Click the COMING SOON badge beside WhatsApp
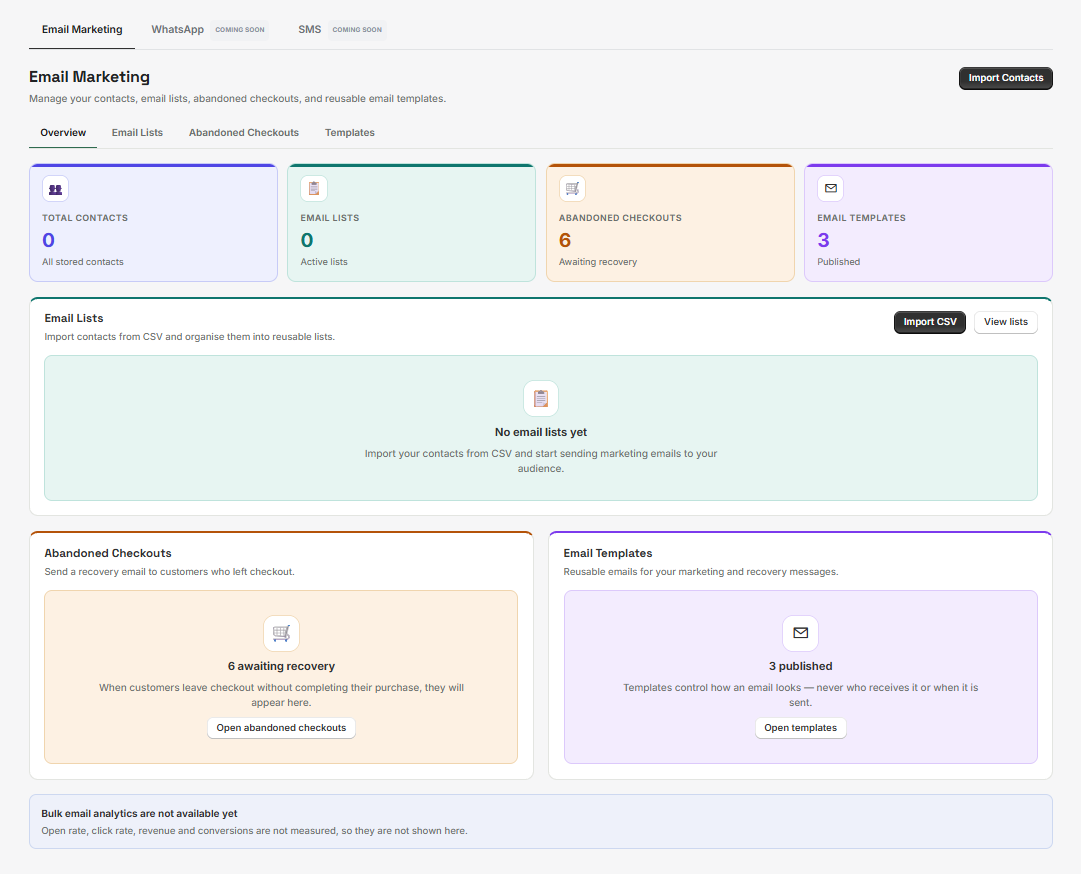The width and height of the screenshot is (1081, 879). (240, 30)
